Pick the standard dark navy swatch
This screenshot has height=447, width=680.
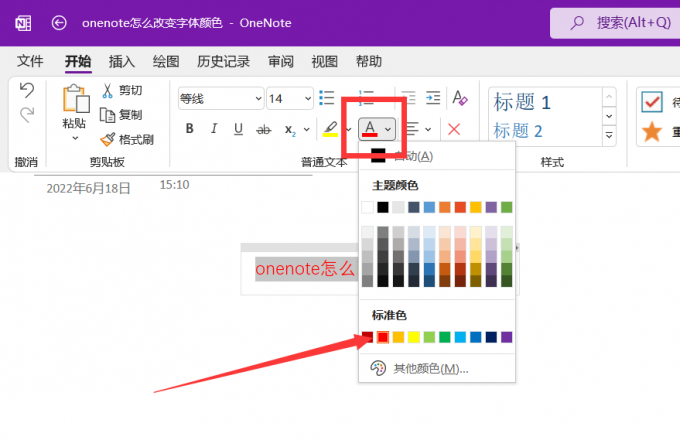point(491,337)
